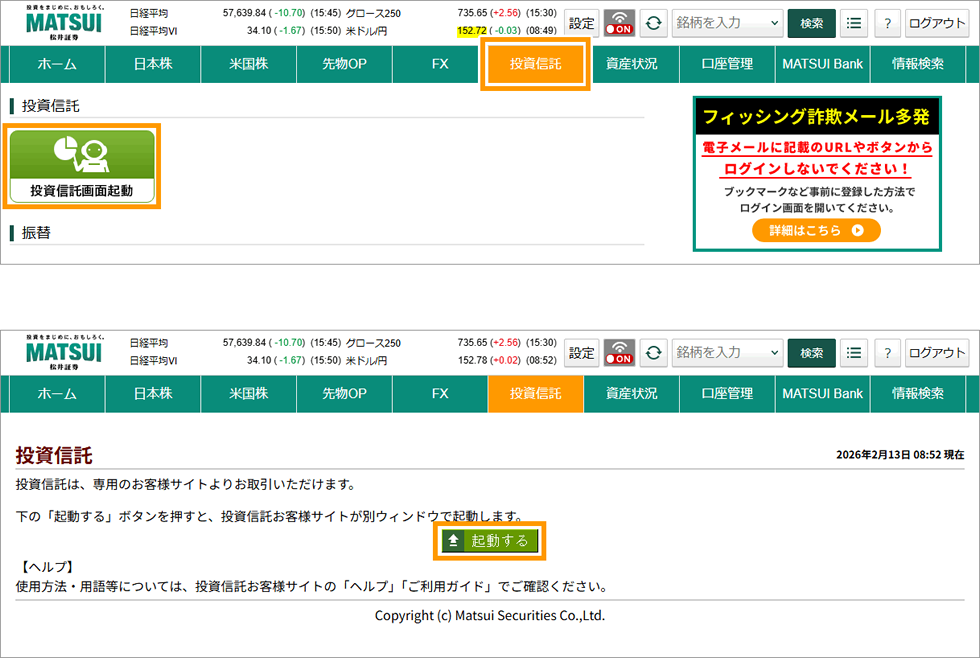Click the refresh icon in the upper header
Screen dimensions: 980x658
(x=653, y=23)
